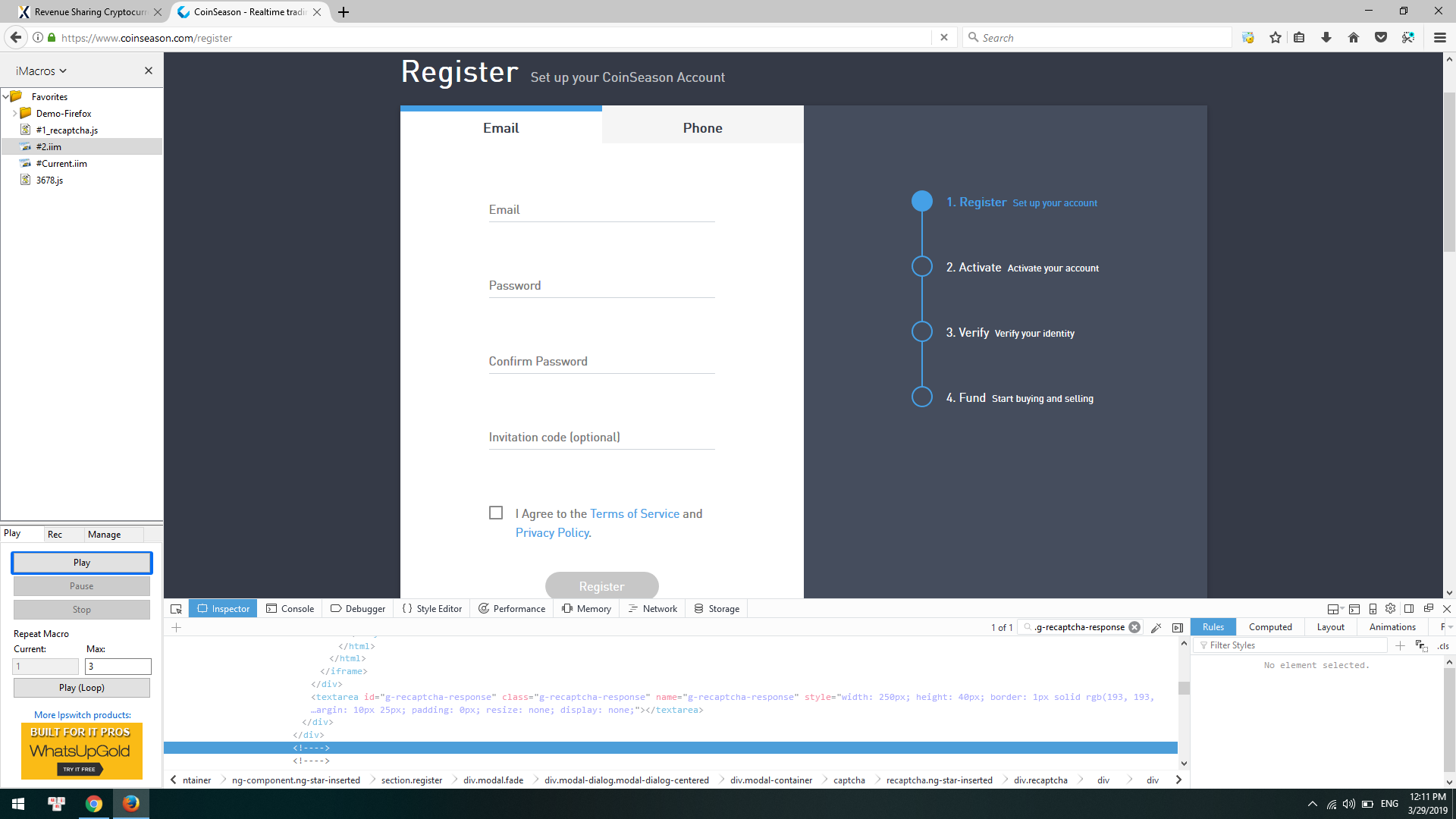Click the Play Loop button

click(x=81, y=687)
